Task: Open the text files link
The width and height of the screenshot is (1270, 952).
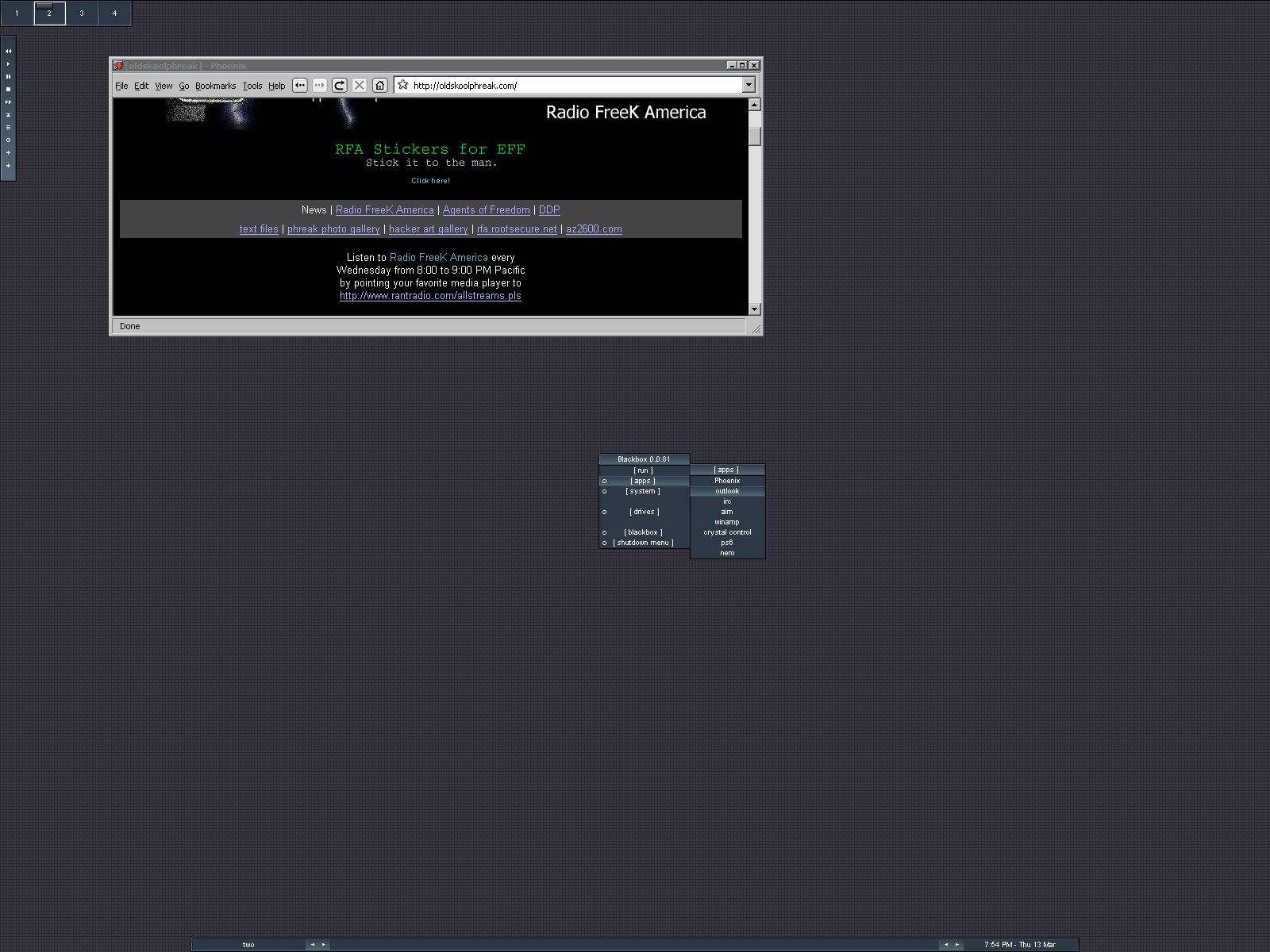Action: (259, 228)
